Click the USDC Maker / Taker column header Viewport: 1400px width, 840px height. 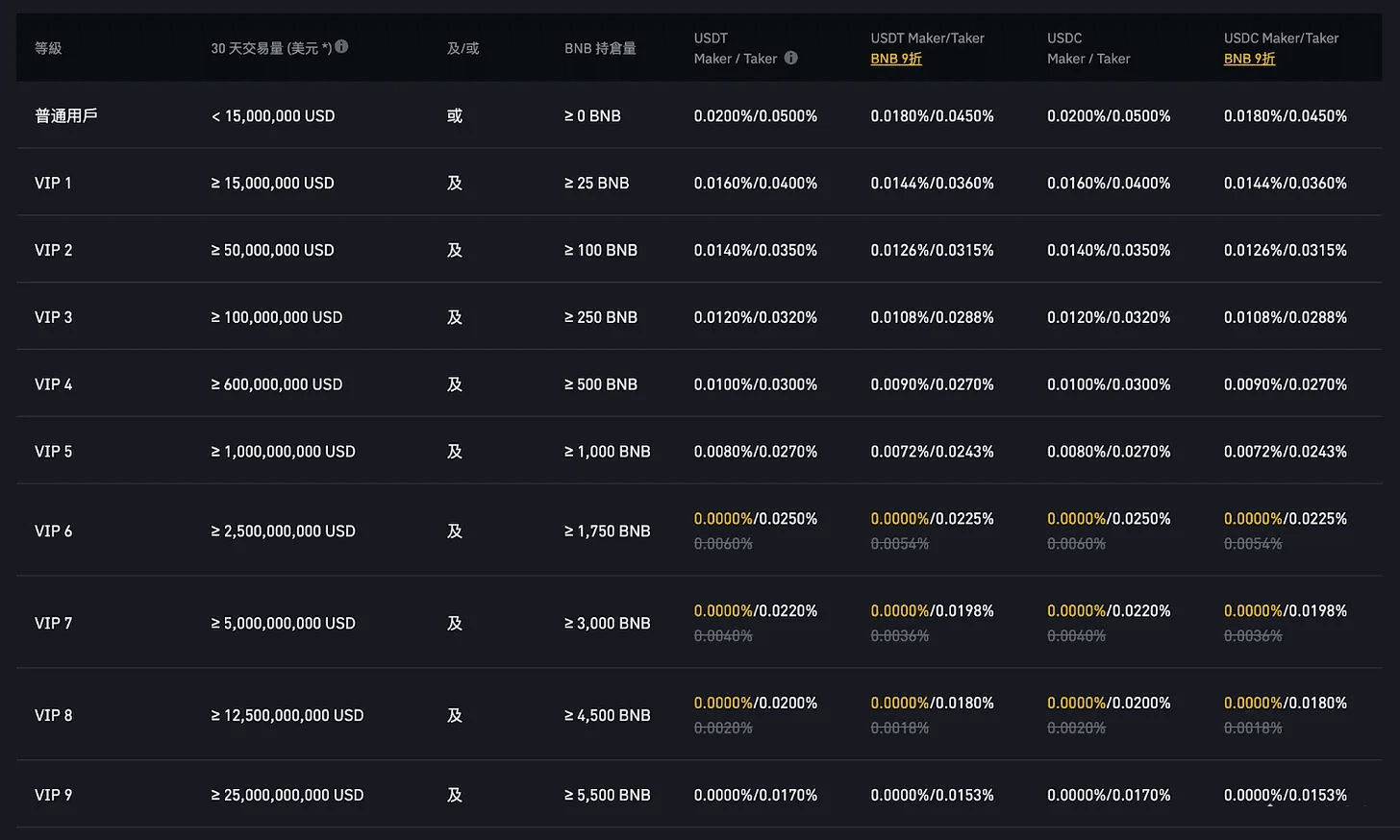click(x=1087, y=48)
